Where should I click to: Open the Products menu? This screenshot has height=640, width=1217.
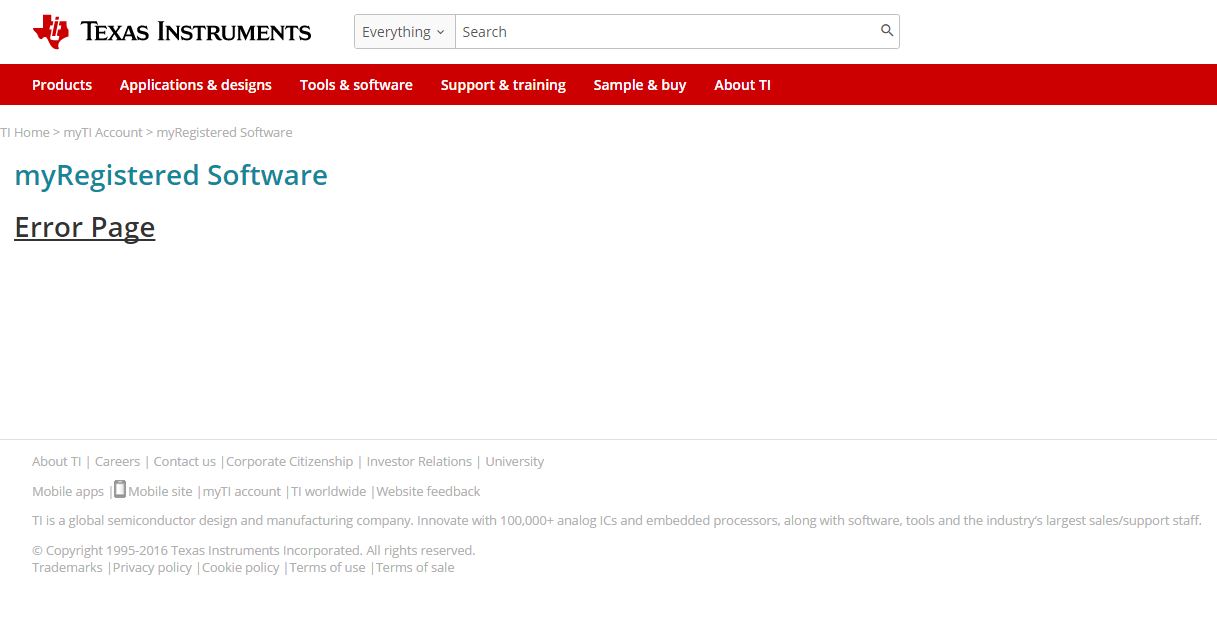click(x=62, y=85)
